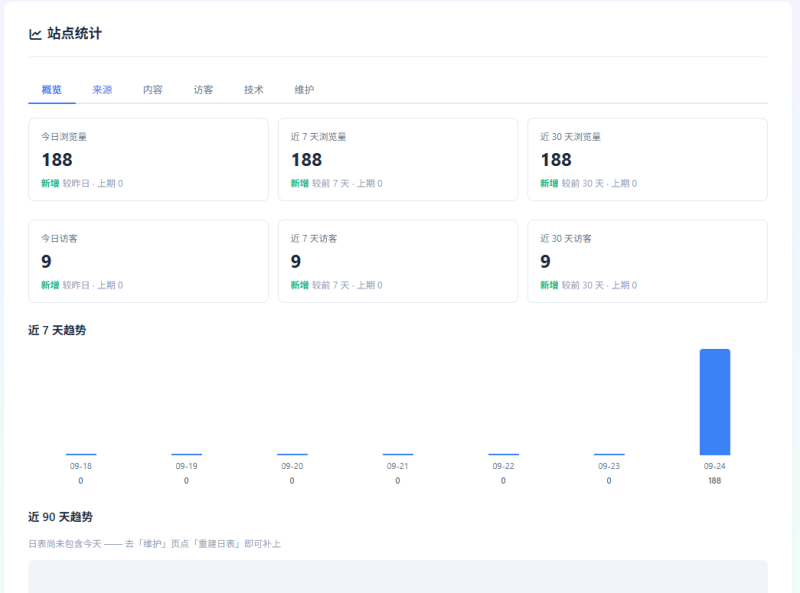Click the 站点统计 page heading
The image size is (800, 593).
[x=74, y=34]
